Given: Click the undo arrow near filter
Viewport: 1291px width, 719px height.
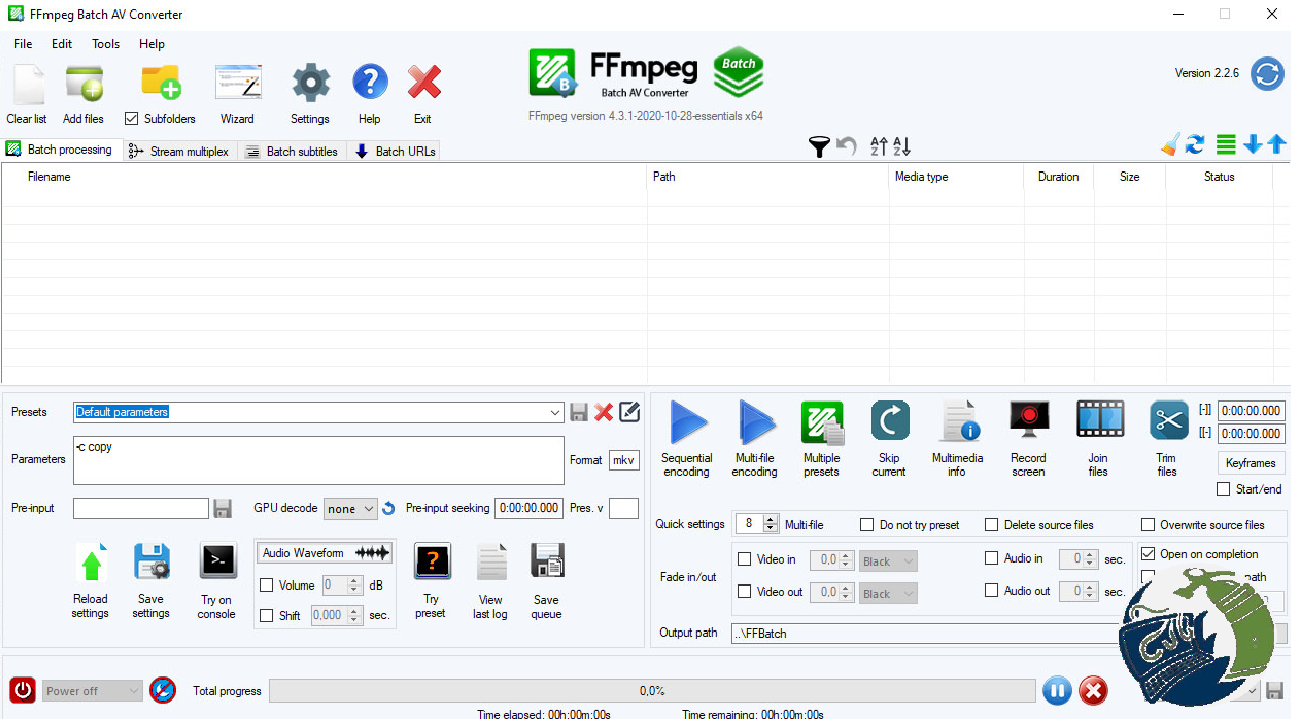Looking at the screenshot, I should [847, 147].
